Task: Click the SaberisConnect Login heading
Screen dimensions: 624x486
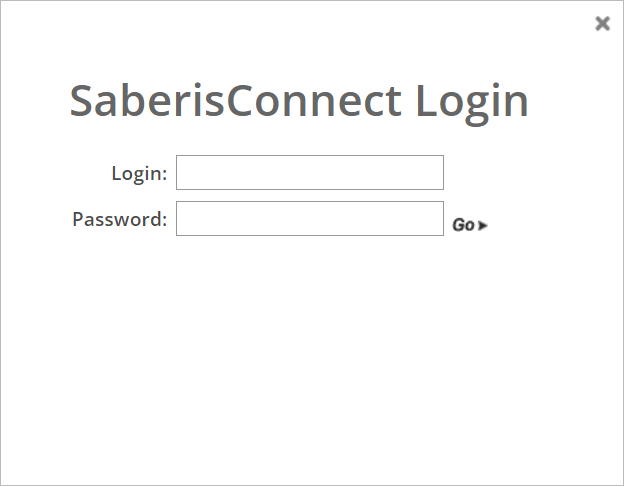Action: coord(299,101)
